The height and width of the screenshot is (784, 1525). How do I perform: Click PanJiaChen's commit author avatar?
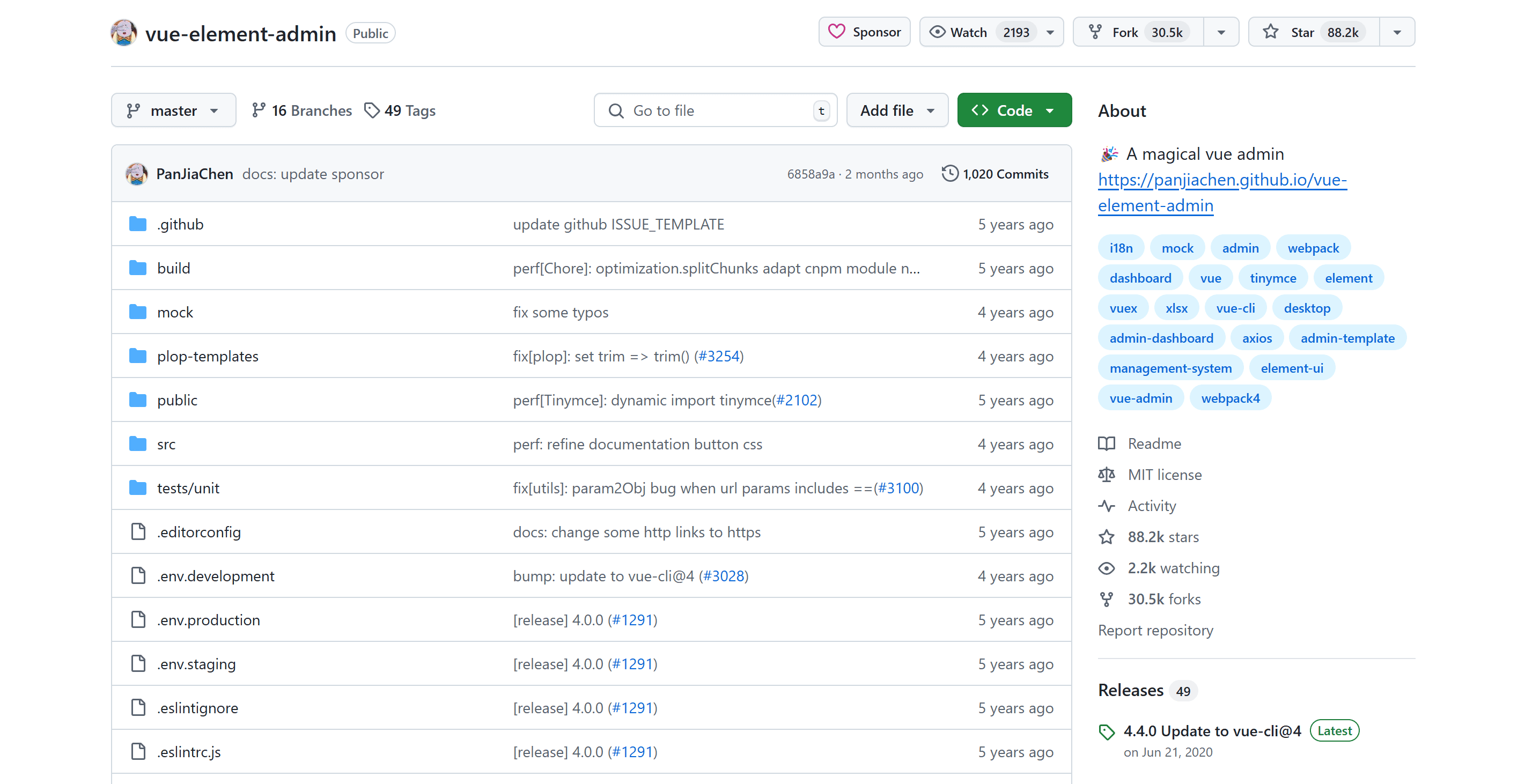click(x=137, y=174)
